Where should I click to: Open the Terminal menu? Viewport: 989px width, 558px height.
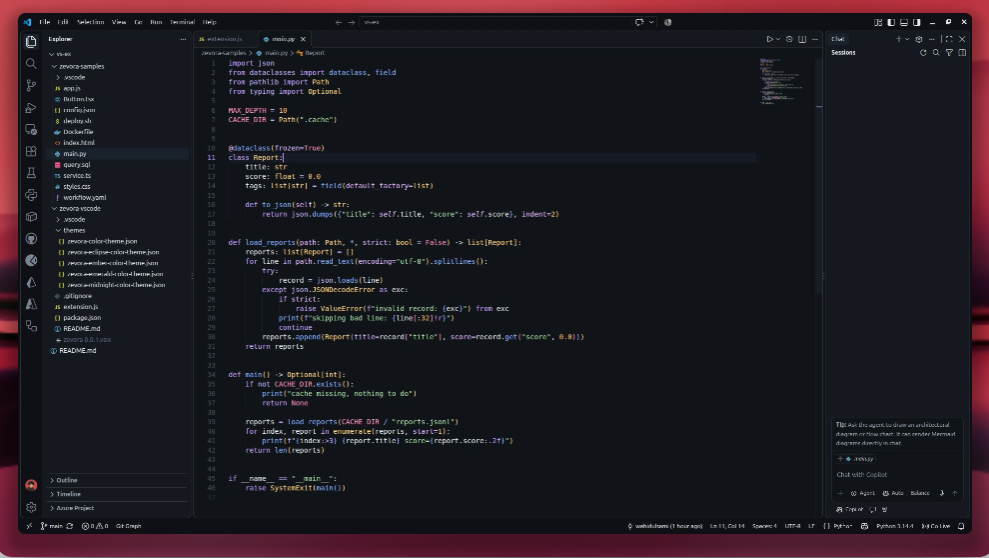pos(182,22)
